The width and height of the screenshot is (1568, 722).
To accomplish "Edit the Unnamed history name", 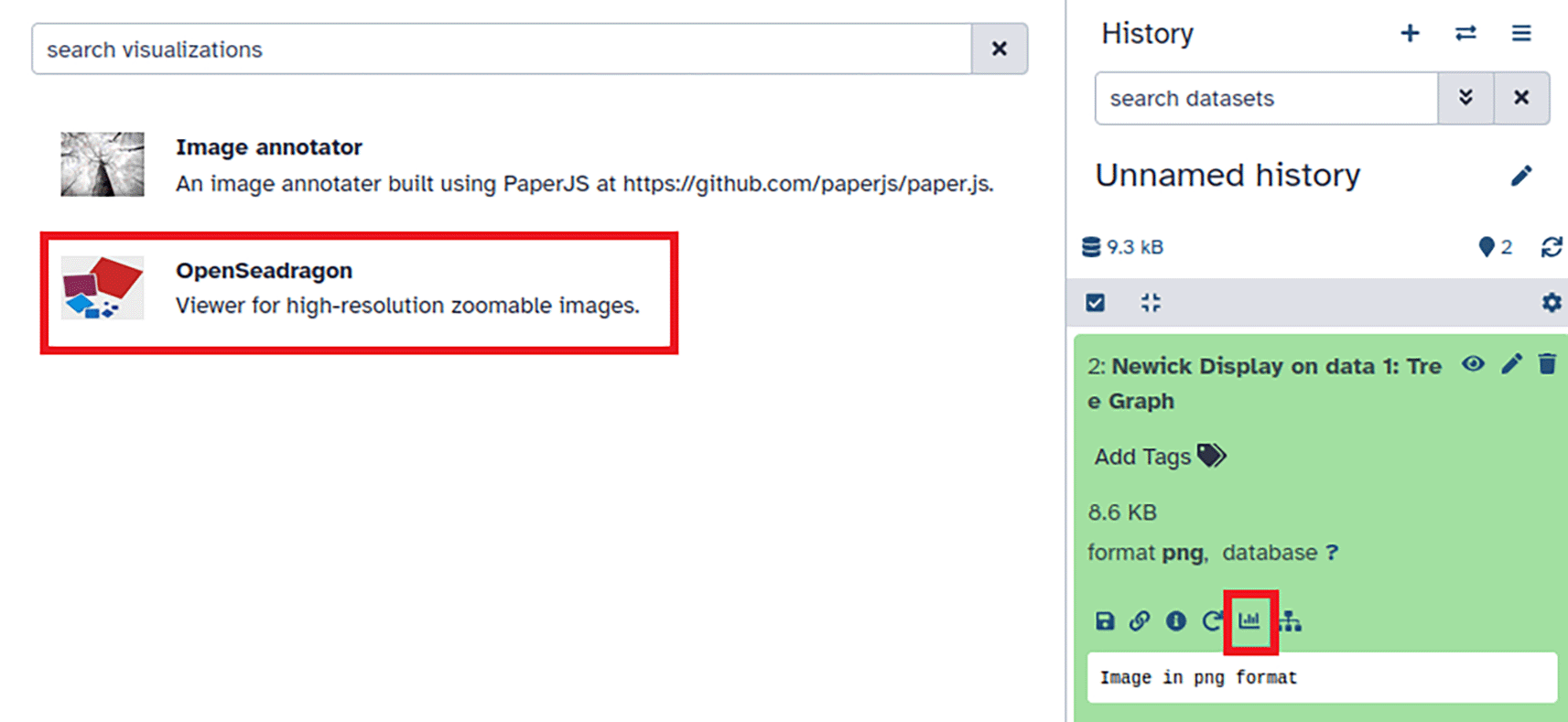I will (1520, 176).
